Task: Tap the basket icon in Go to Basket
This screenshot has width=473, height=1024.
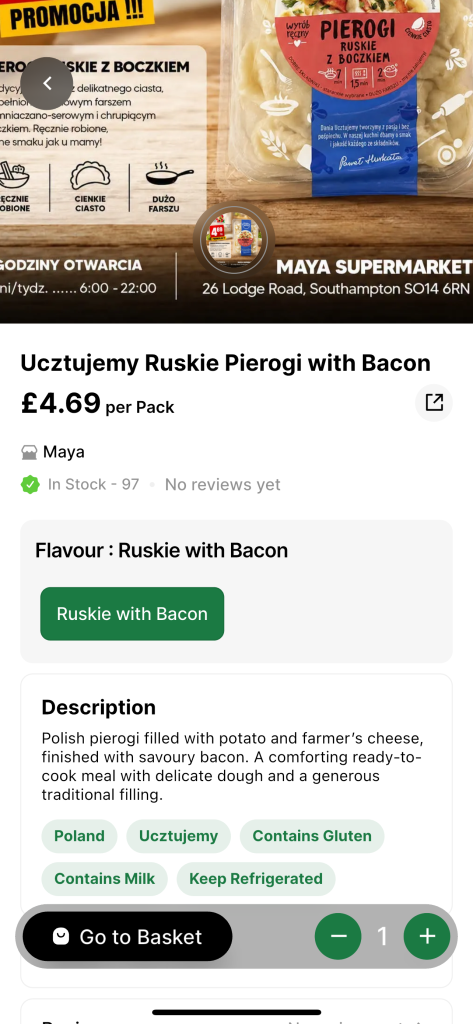Action: coord(61,936)
